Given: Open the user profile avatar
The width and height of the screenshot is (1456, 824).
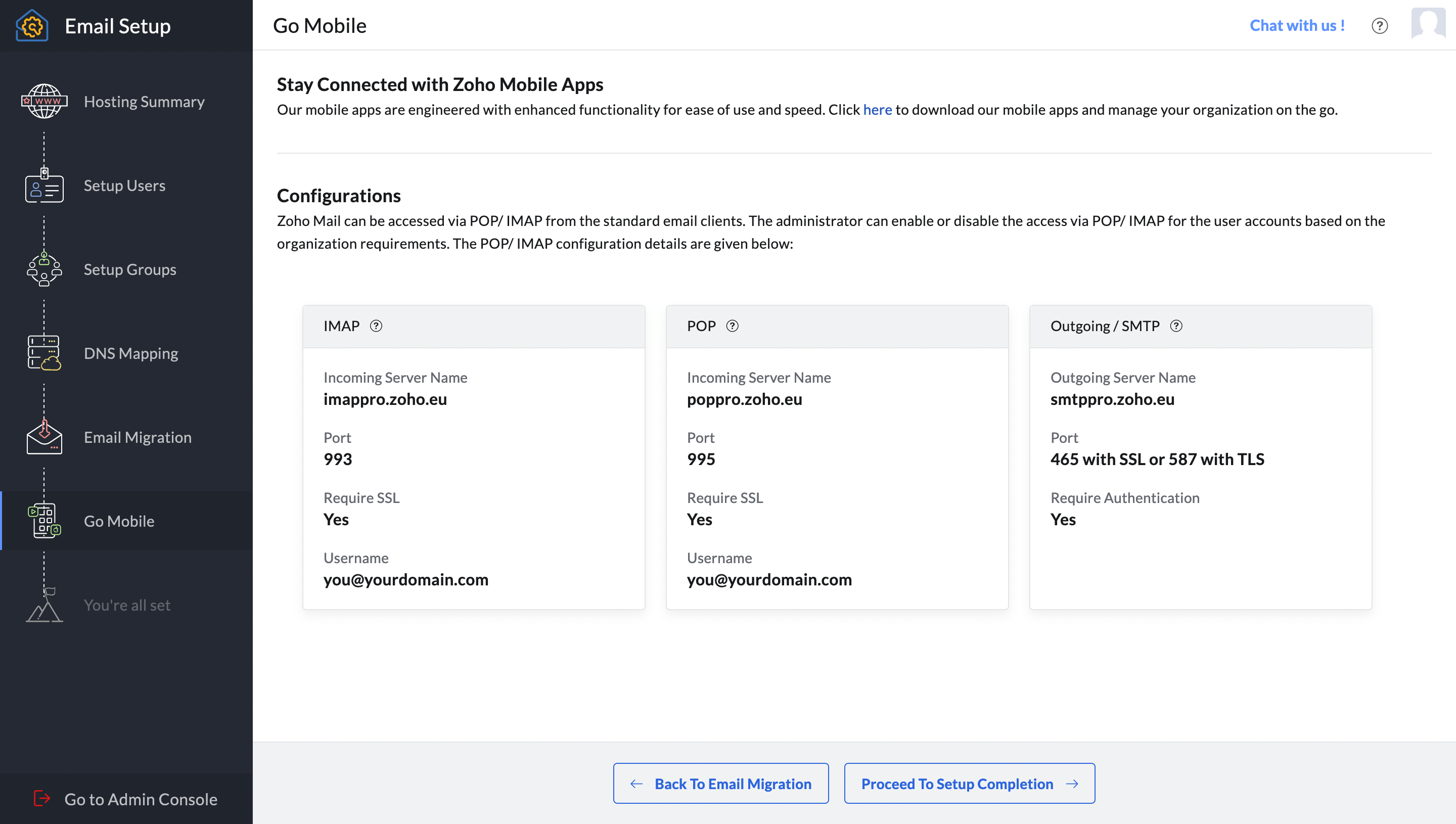Looking at the screenshot, I should [x=1428, y=24].
